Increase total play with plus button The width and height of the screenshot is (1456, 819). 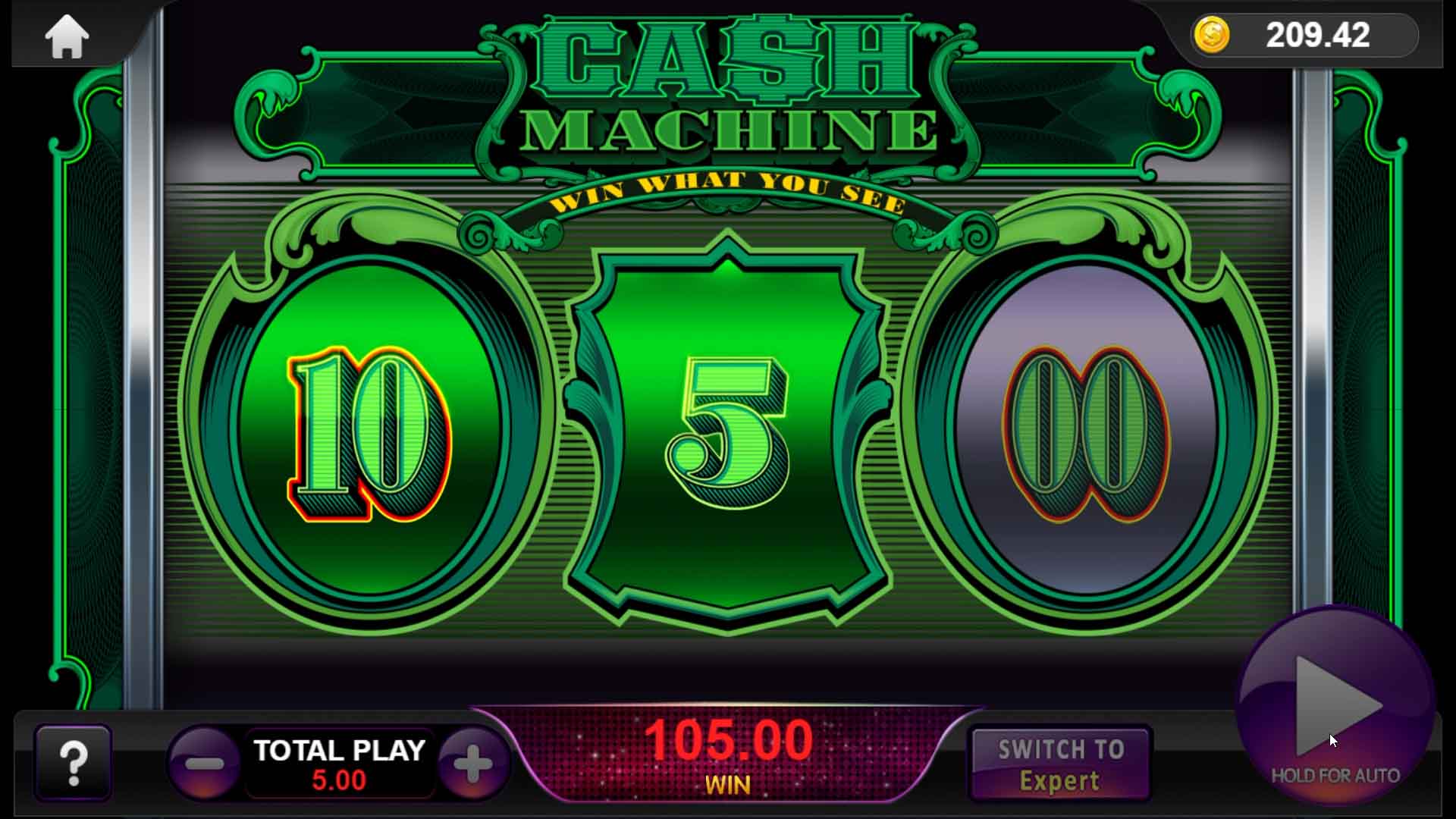pyautogui.click(x=473, y=764)
